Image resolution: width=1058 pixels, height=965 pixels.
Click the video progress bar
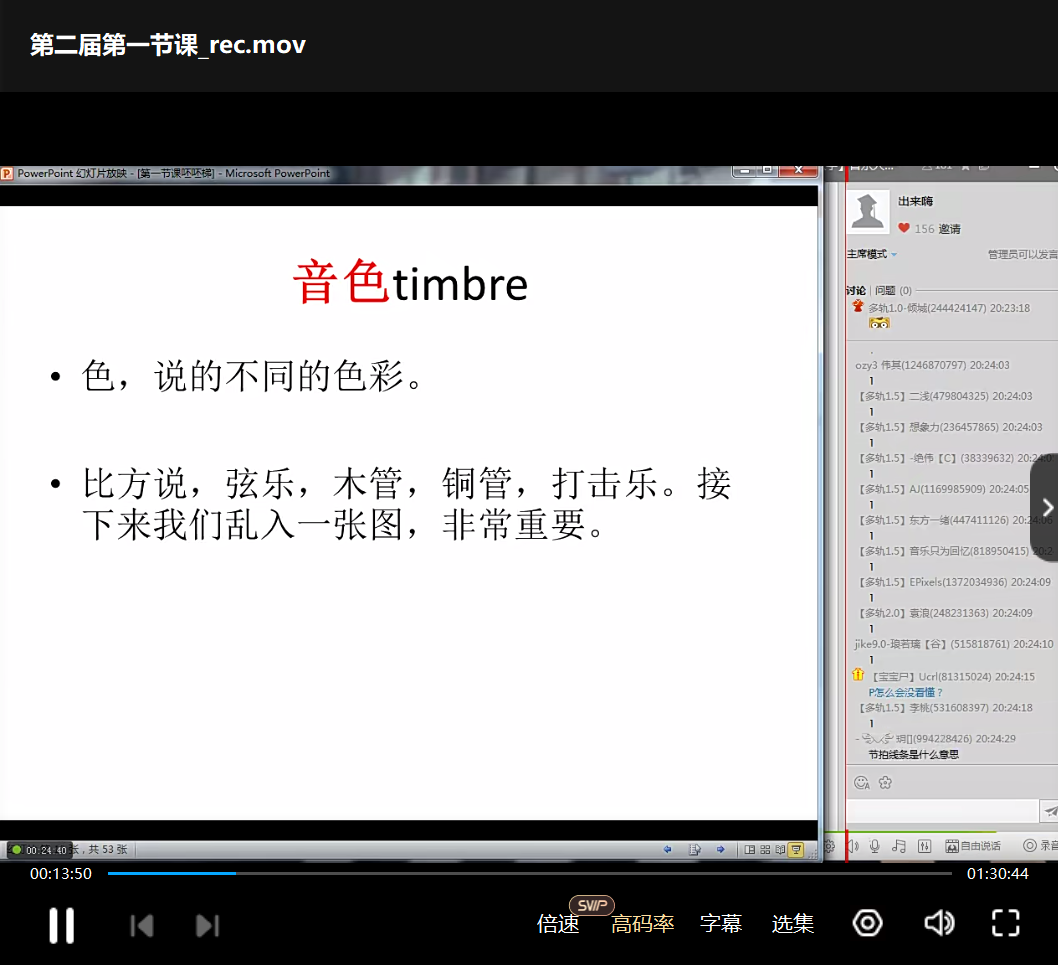[x=530, y=873]
